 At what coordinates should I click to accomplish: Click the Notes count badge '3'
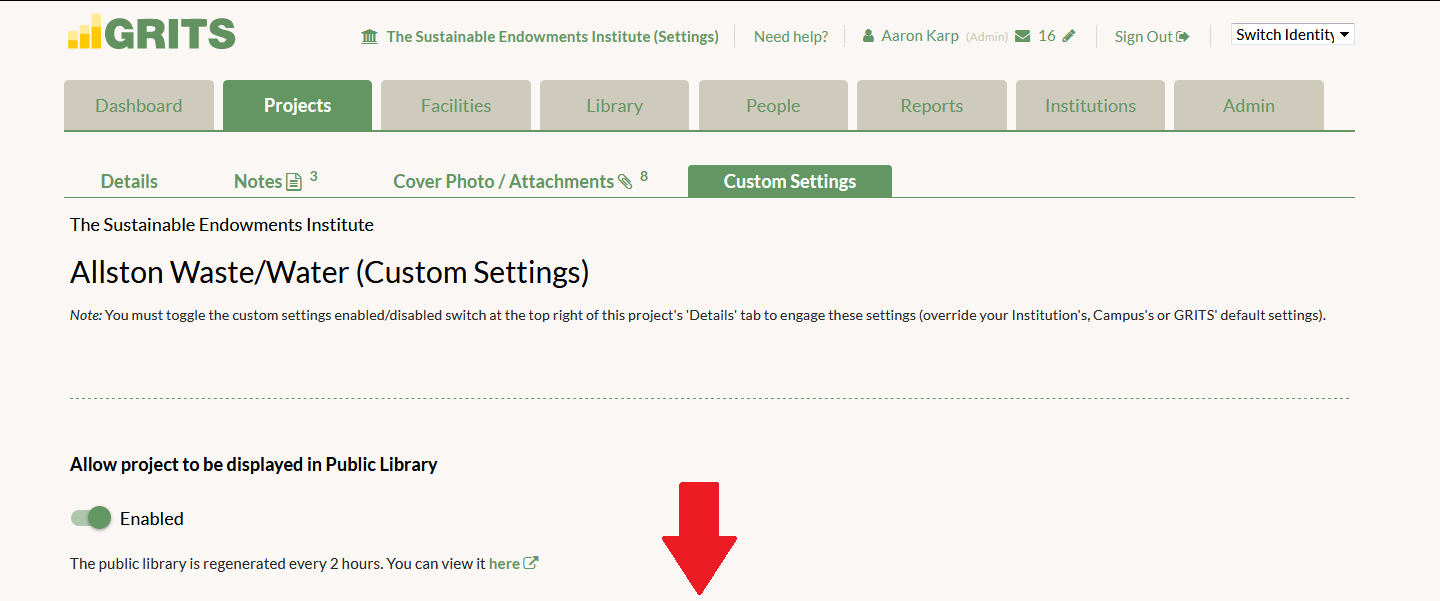313,176
